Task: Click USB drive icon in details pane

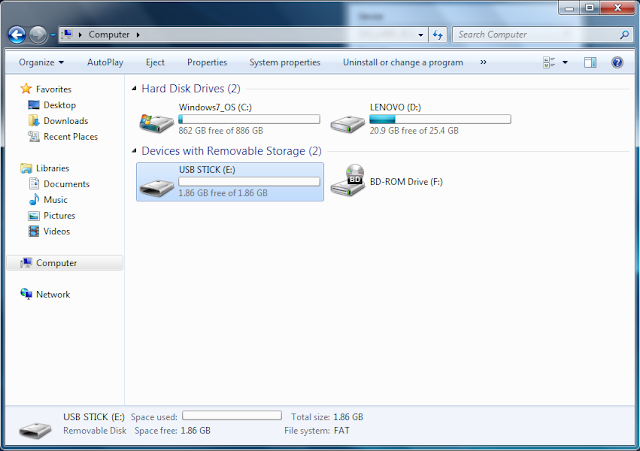Action: (35, 430)
